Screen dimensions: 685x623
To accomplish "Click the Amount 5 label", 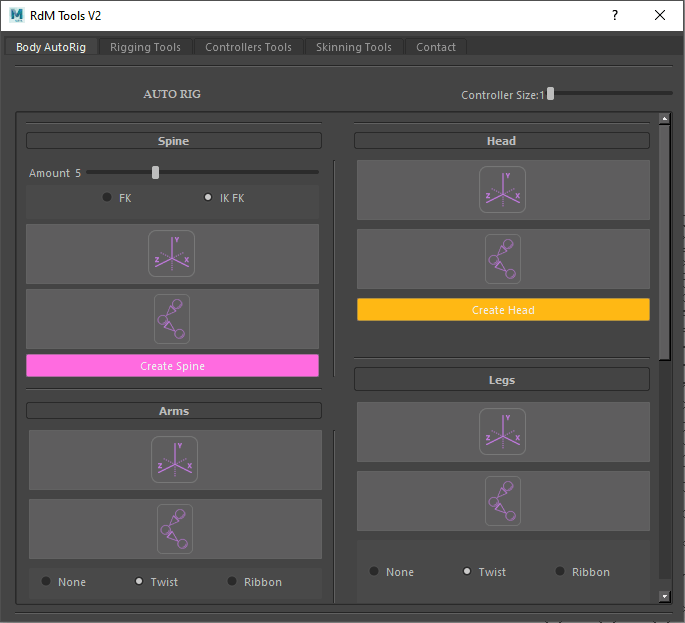I will [x=55, y=173].
